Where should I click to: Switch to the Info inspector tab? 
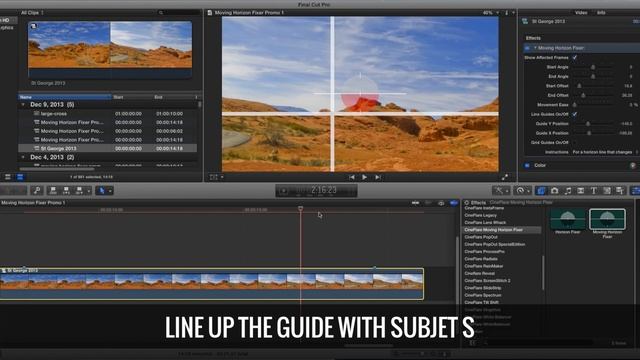click(x=601, y=13)
